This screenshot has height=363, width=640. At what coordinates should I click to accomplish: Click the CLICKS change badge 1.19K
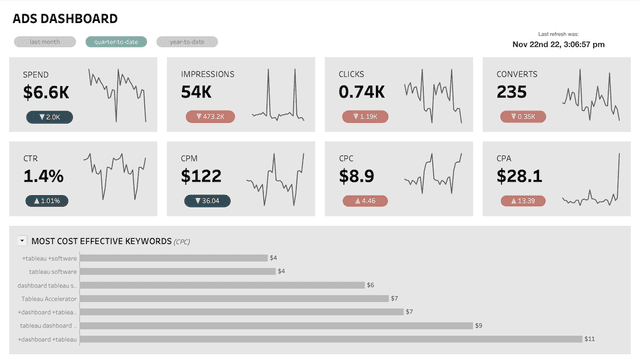click(365, 117)
